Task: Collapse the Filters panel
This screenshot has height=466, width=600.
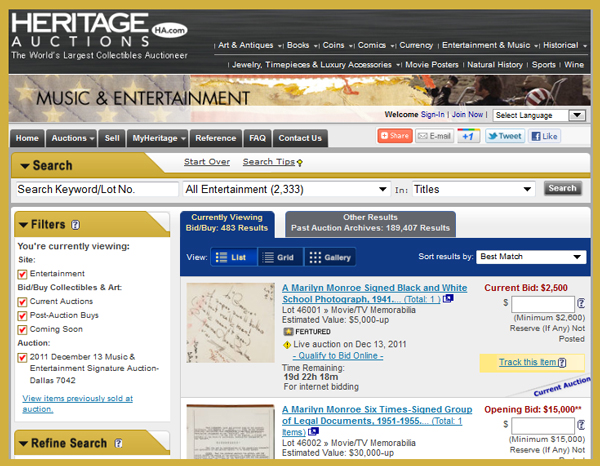Action: click(x=23, y=225)
